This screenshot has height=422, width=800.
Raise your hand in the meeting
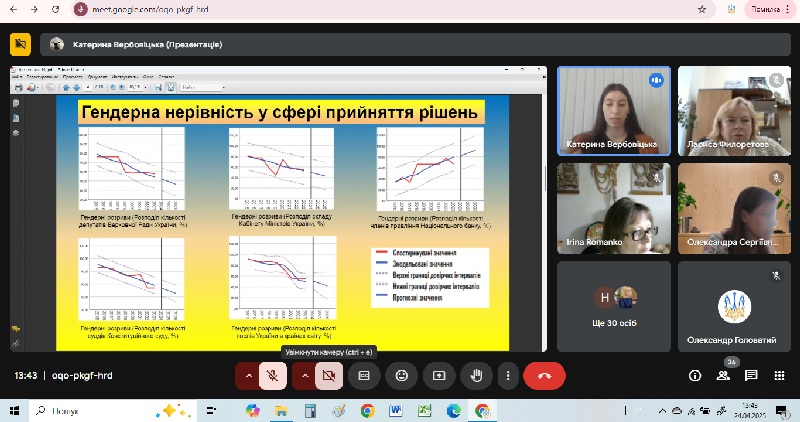pyautogui.click(x=477, y=376)
